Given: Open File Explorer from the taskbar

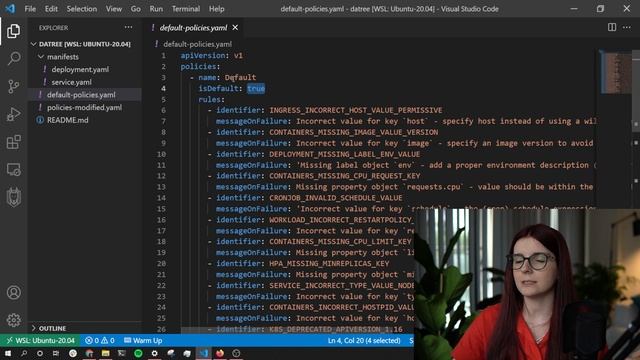Looking at the screenshot, I should 105,353.
